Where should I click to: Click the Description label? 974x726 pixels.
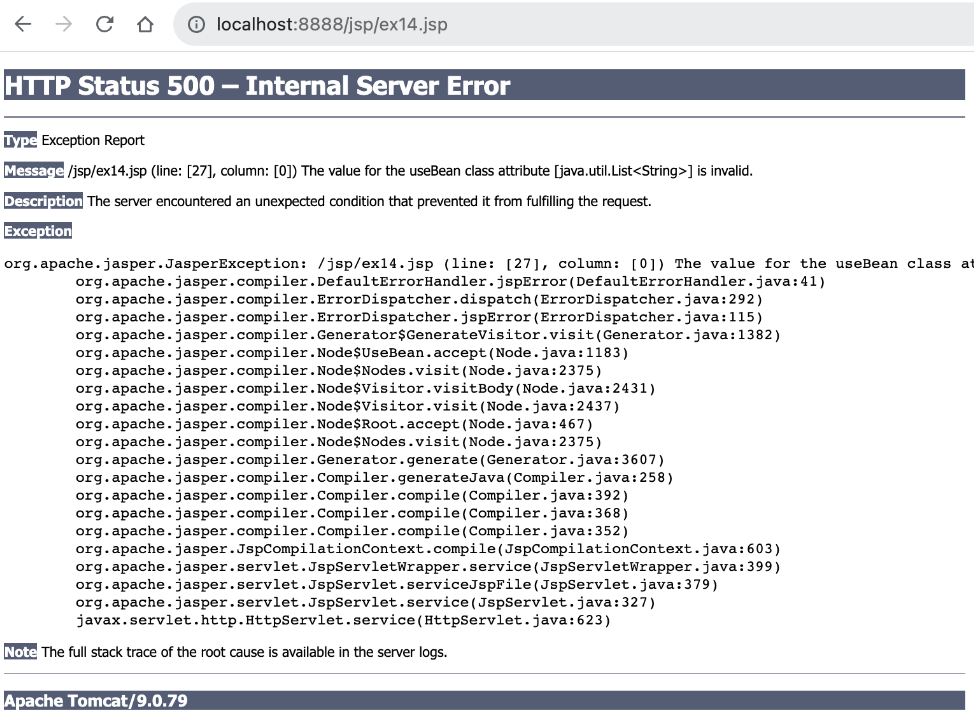pyautogui.click(x=43, y=201)
